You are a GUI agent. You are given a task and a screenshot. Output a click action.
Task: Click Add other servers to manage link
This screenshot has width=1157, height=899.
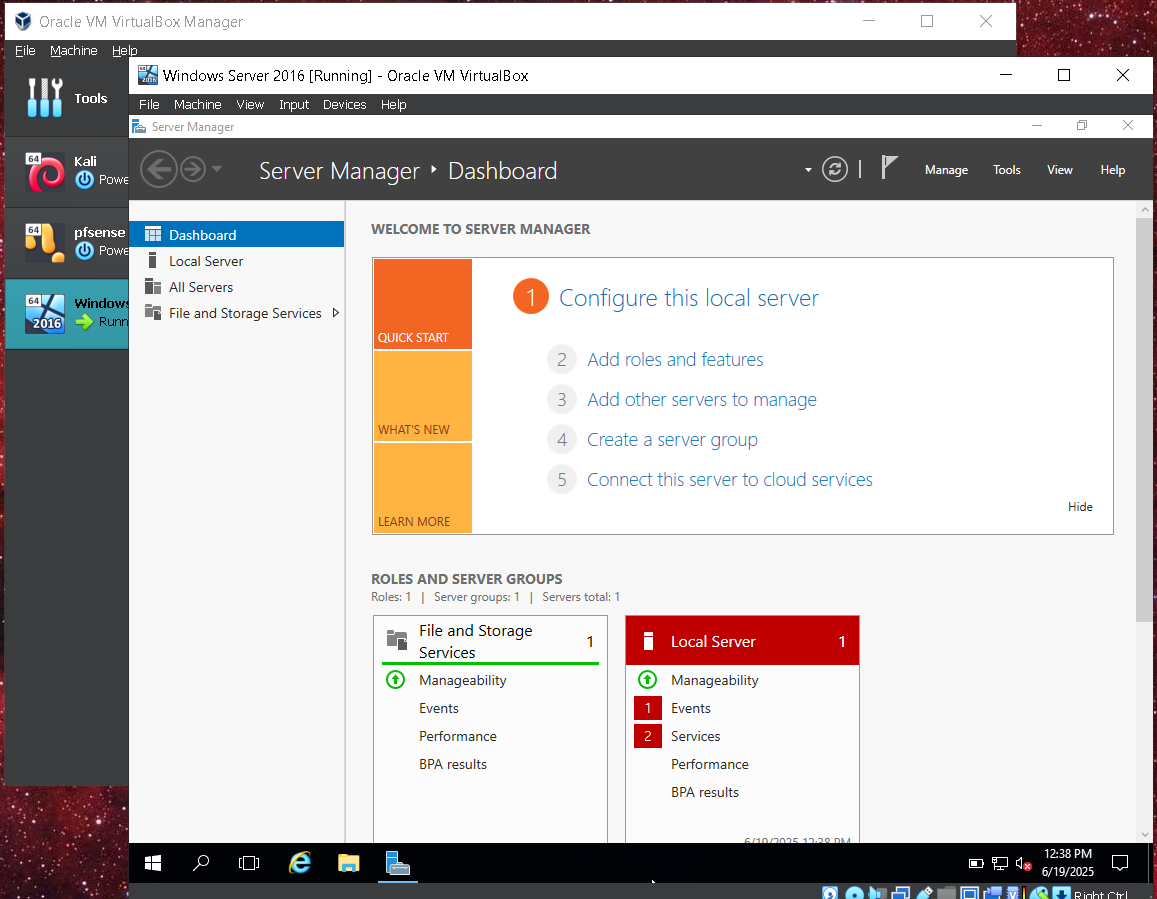coord(702,399)
